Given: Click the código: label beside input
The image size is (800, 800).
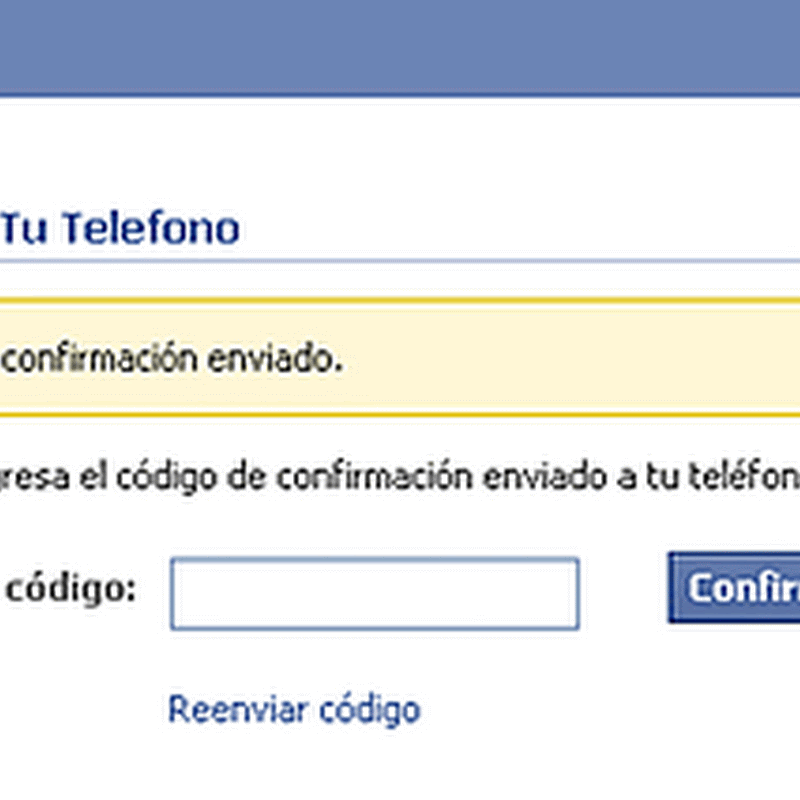Looking at the screenshot, I should (69, 589).
